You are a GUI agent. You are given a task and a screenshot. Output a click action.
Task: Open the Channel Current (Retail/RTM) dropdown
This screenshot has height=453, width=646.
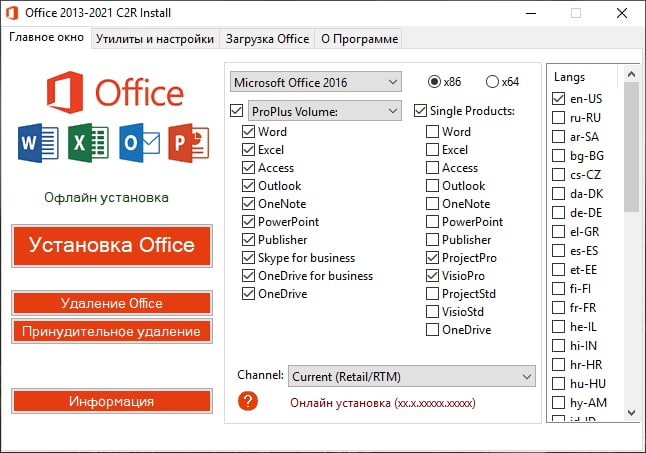tap(412, 377)
